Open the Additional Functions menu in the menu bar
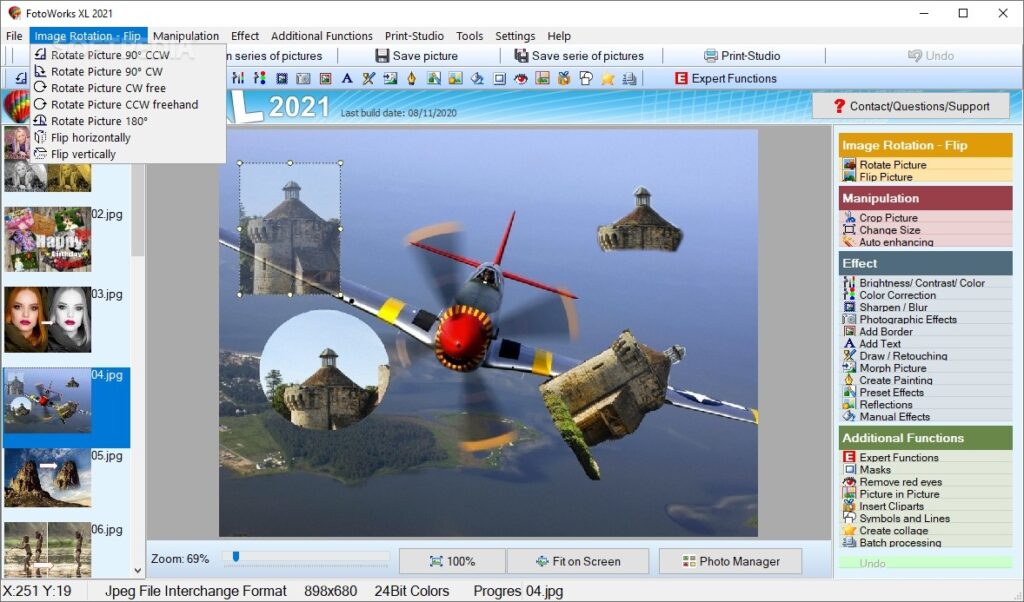 [322, 36]
